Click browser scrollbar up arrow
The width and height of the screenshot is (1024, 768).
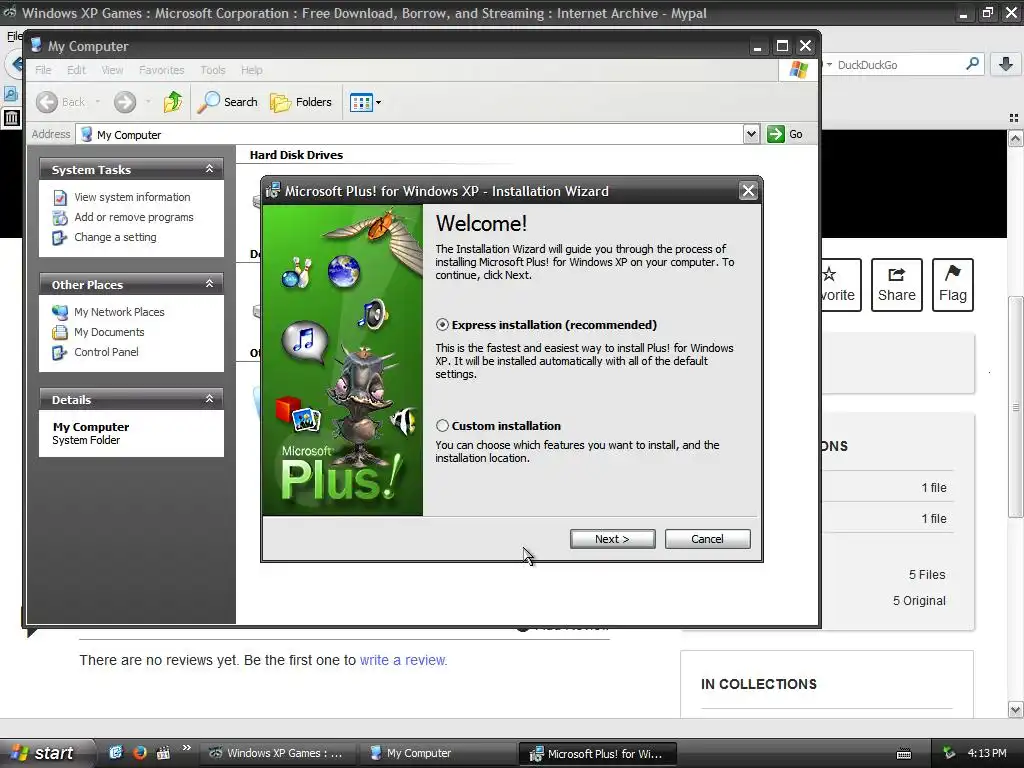pyautogui.click(x=1015, y=138)
